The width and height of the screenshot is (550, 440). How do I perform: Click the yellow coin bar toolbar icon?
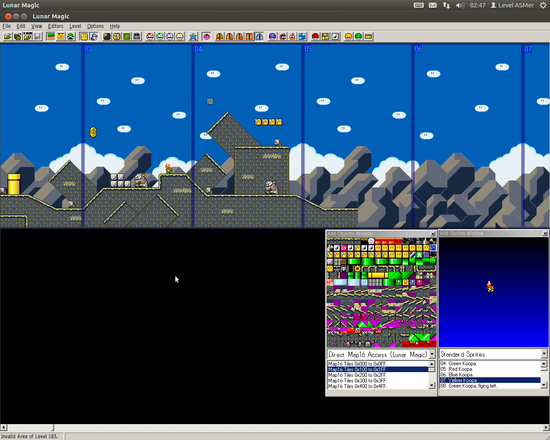click(368, 36)
